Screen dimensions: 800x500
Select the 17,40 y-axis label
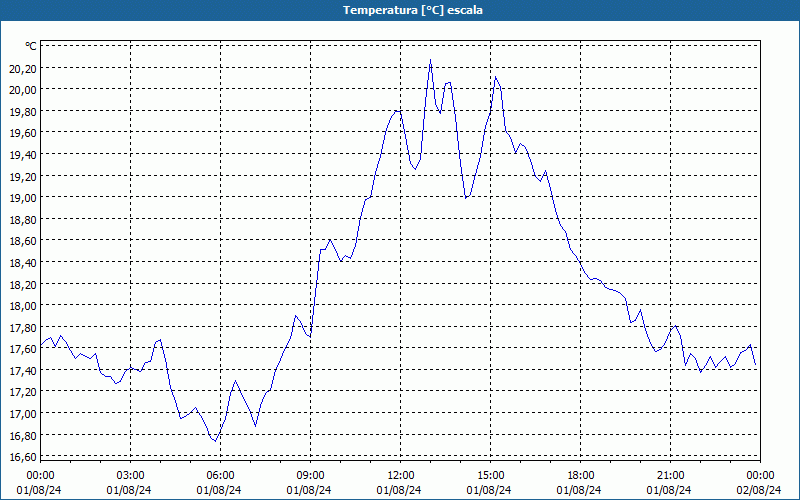click(23, 370)
